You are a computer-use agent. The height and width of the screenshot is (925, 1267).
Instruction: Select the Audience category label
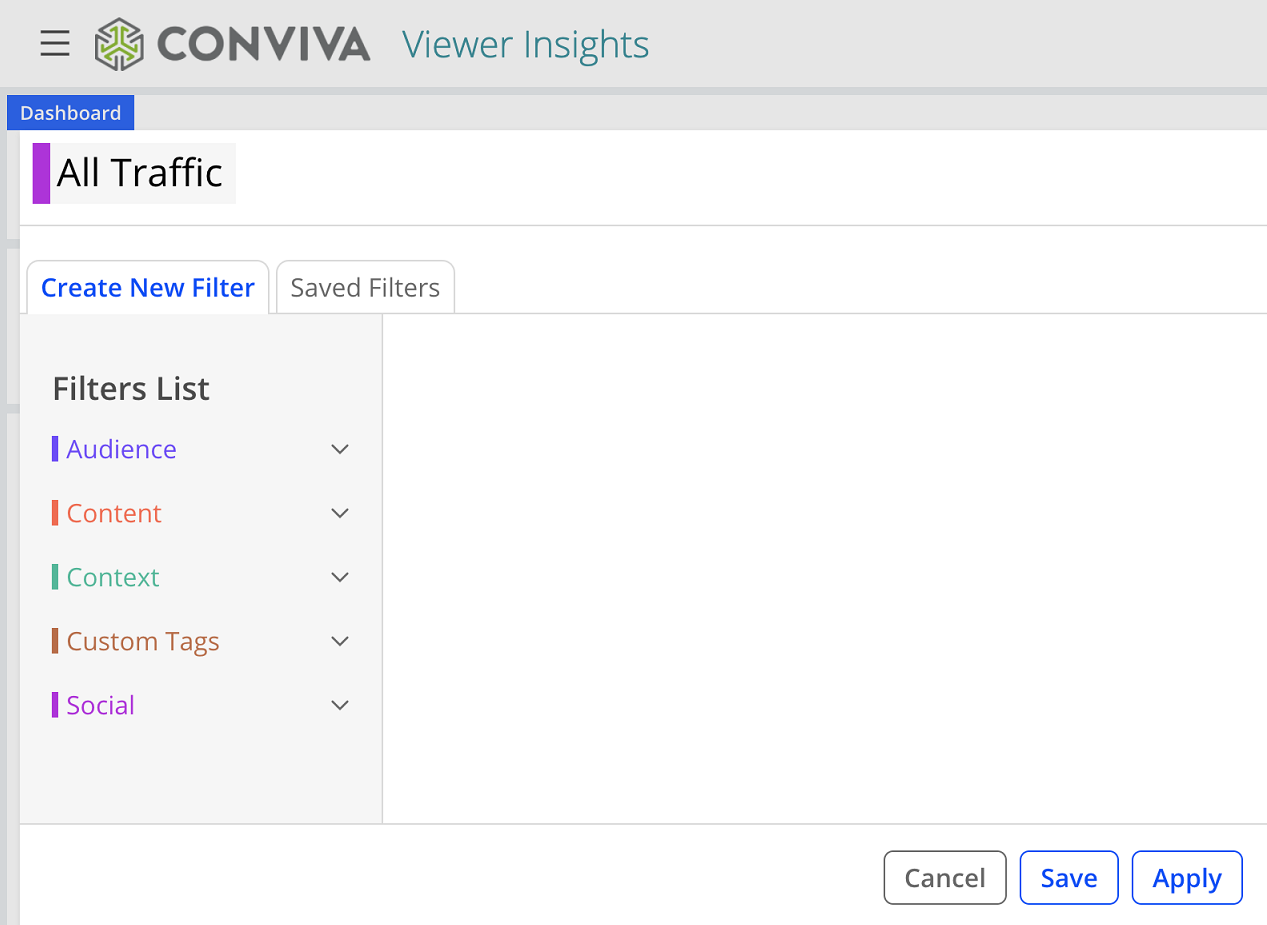121,449
